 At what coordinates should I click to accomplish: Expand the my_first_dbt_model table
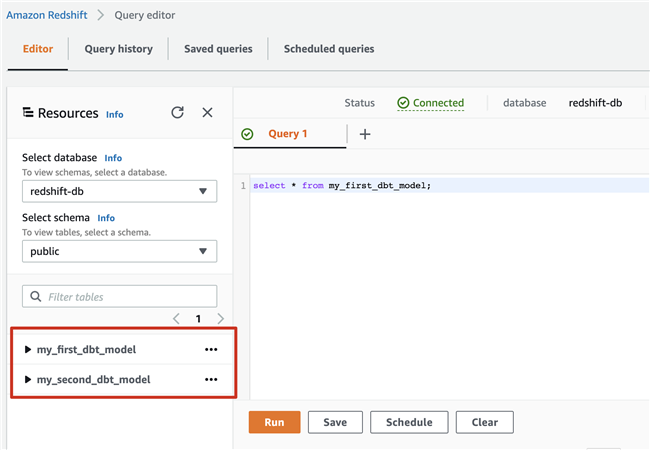coord(28,350)
